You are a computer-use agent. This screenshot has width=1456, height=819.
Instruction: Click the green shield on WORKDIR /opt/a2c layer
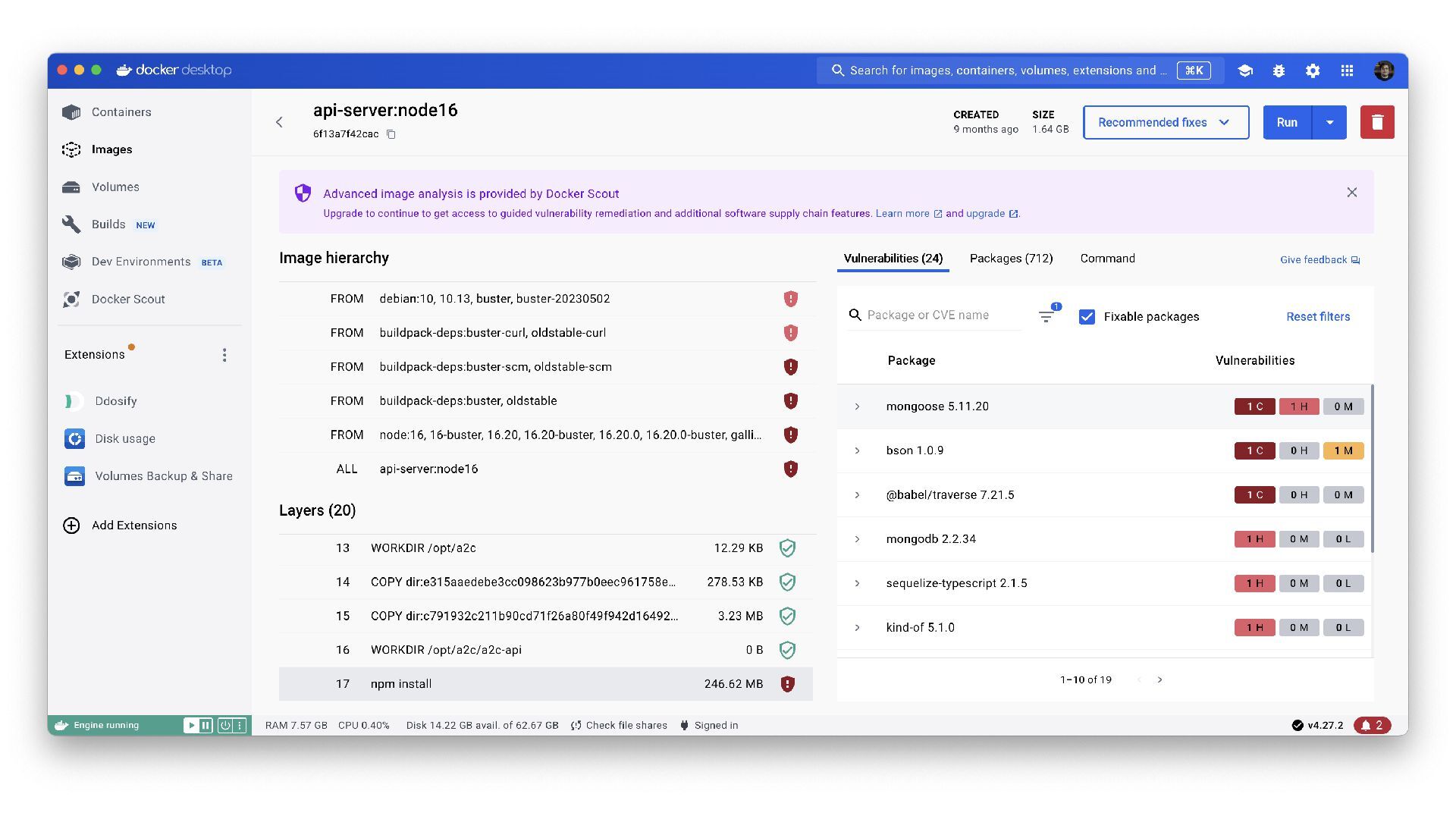point(788,548)
